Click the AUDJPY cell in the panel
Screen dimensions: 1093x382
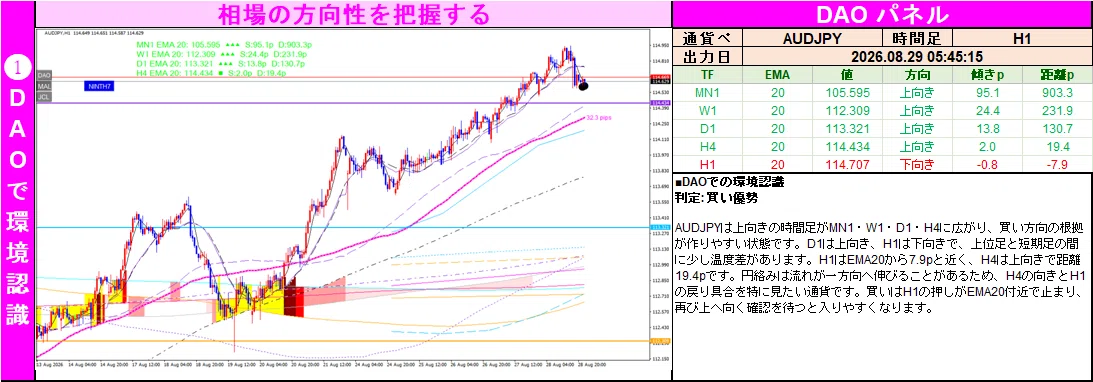(813, 38)
